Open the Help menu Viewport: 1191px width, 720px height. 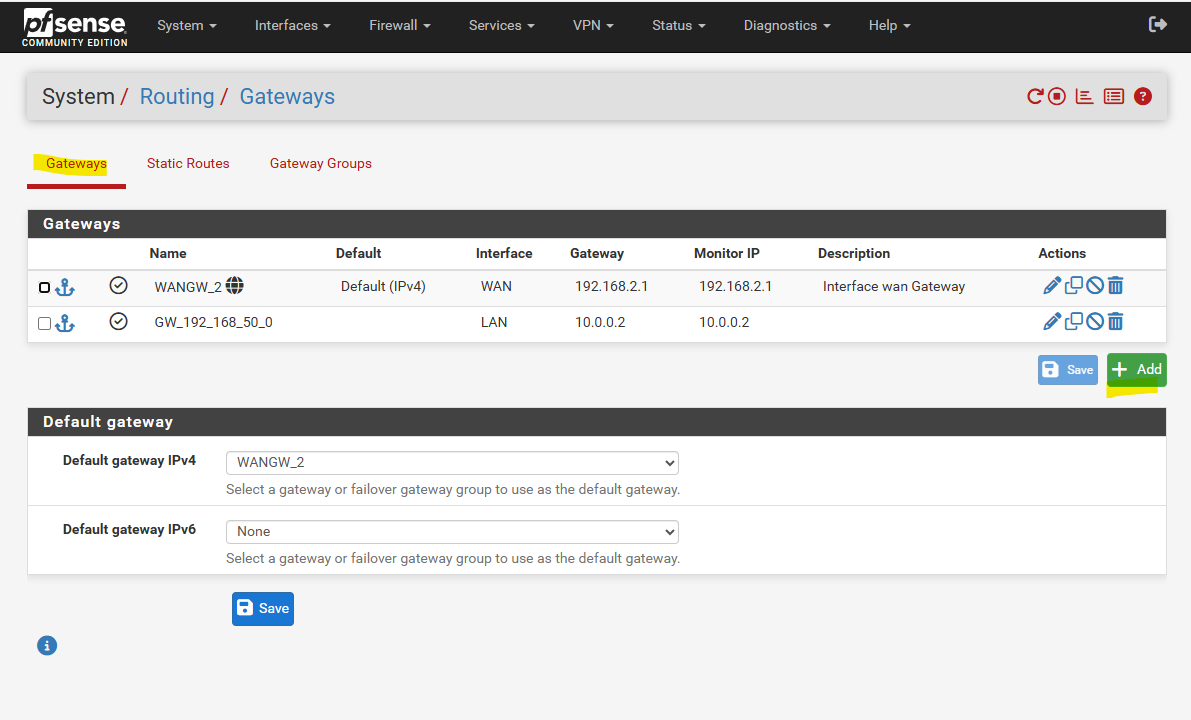tap(889, 25)
